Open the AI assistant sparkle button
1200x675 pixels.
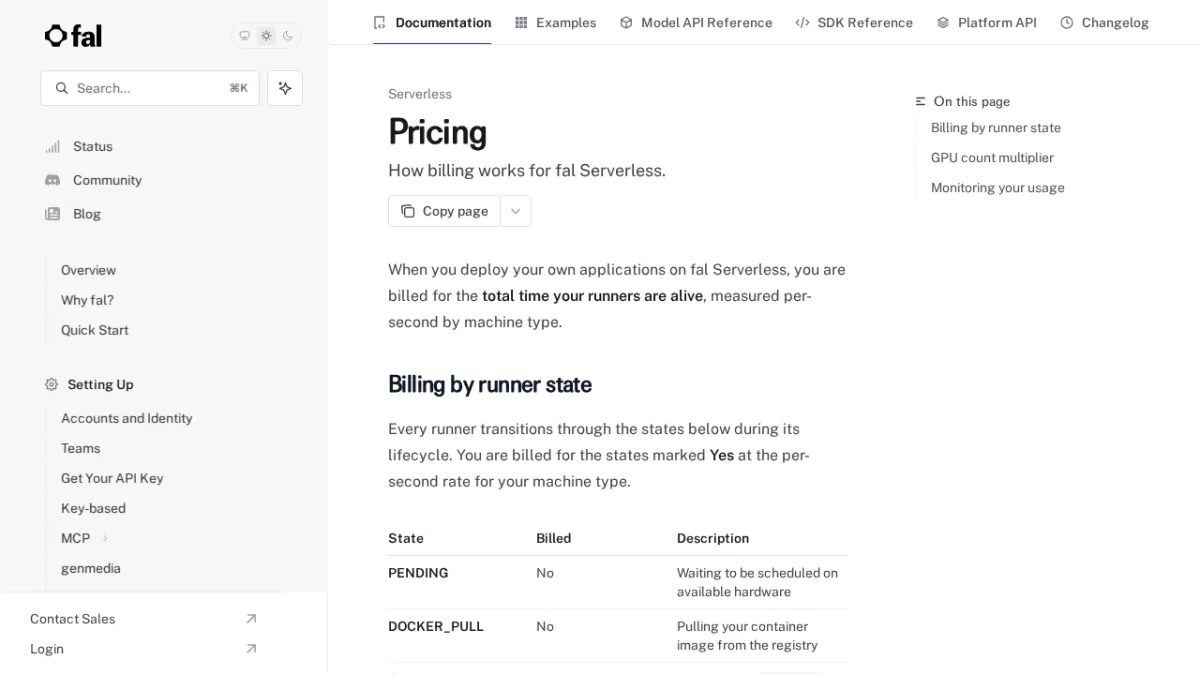click(285, 88)
